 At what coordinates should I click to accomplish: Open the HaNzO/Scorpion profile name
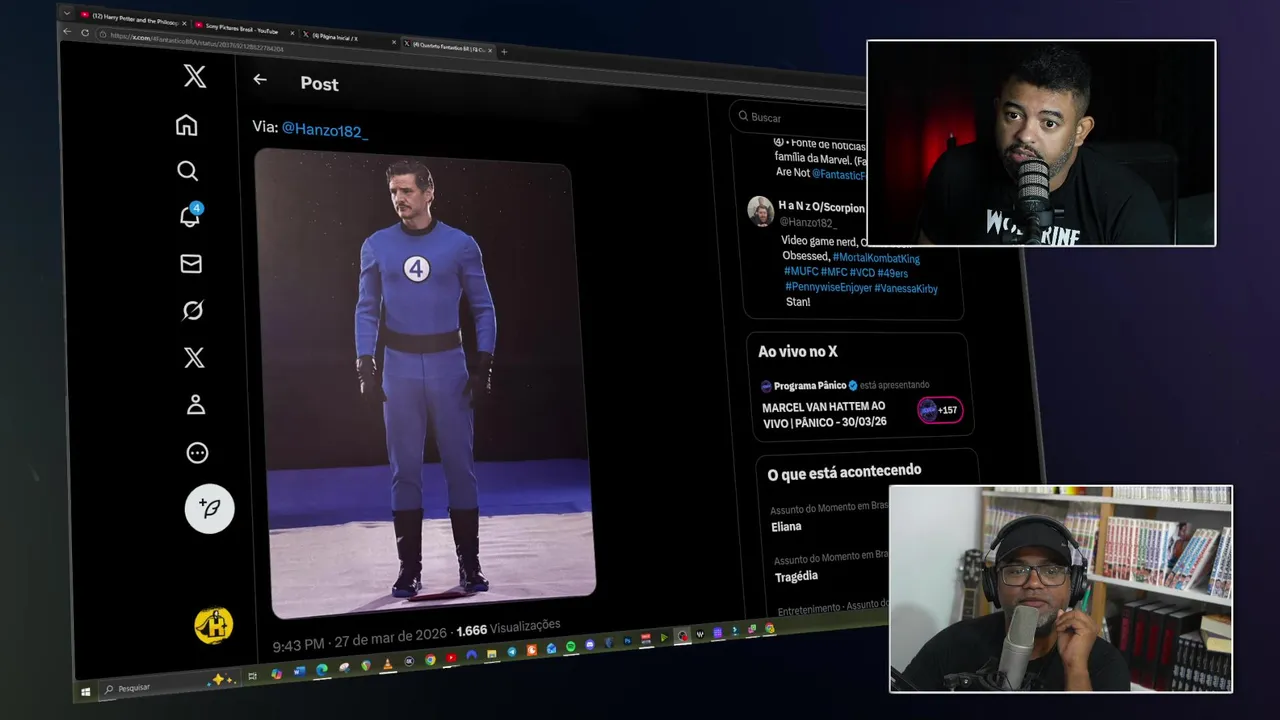click(x=820, y=206)
